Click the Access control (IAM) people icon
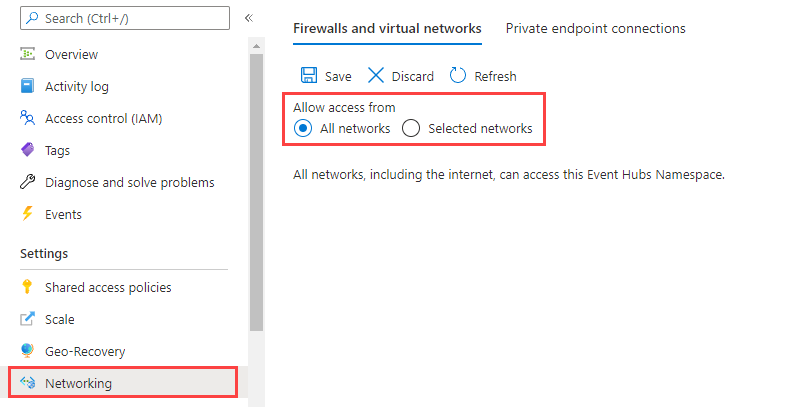This screenshot has width=800, height=407. click(28, 118)
